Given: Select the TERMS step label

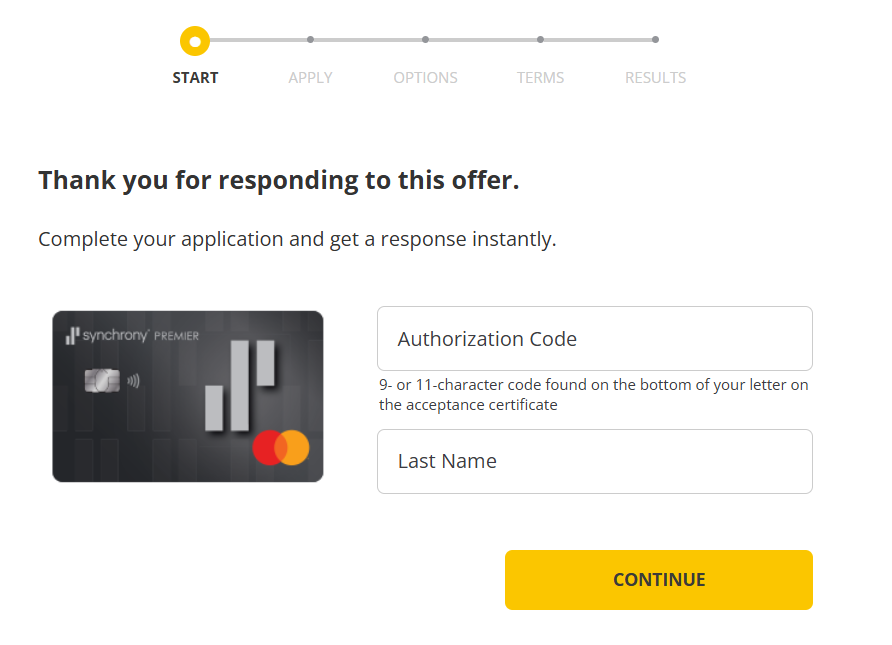Looking at the screenshot, I should pyautogui.click(x=540, y=78).
